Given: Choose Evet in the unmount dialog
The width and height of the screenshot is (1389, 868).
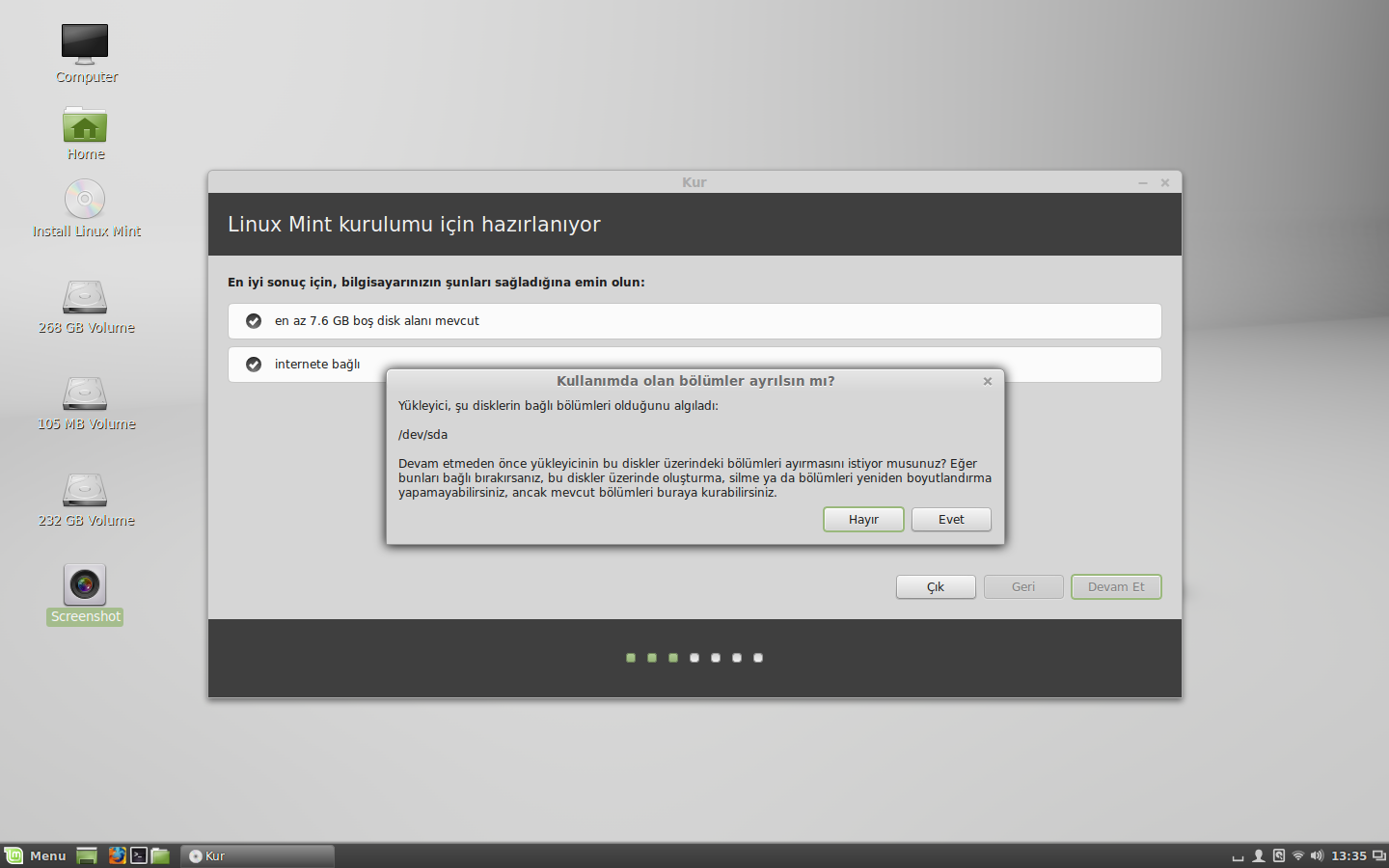Looking at the screenshot, I should pos(951,520).
